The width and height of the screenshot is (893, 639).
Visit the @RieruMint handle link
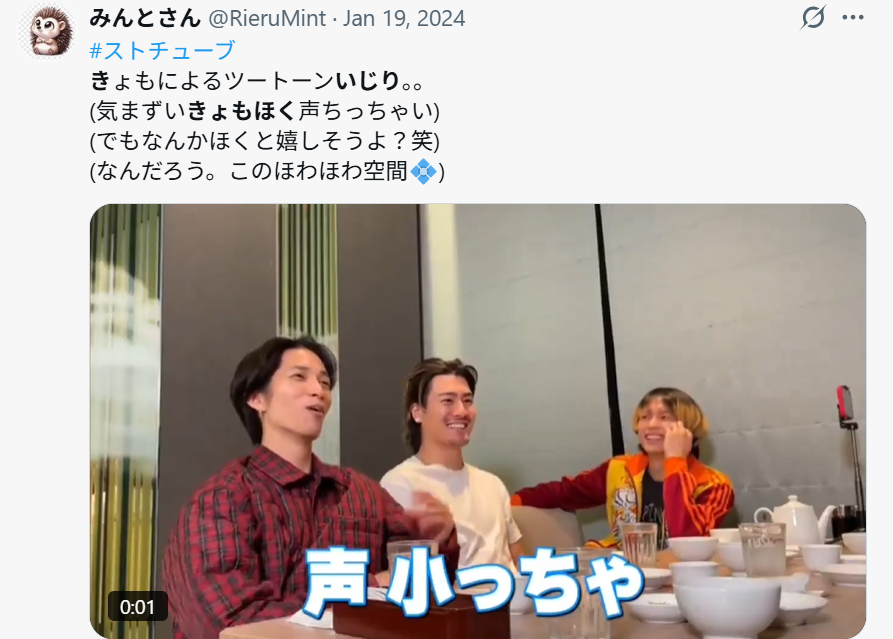coord(267,18)
